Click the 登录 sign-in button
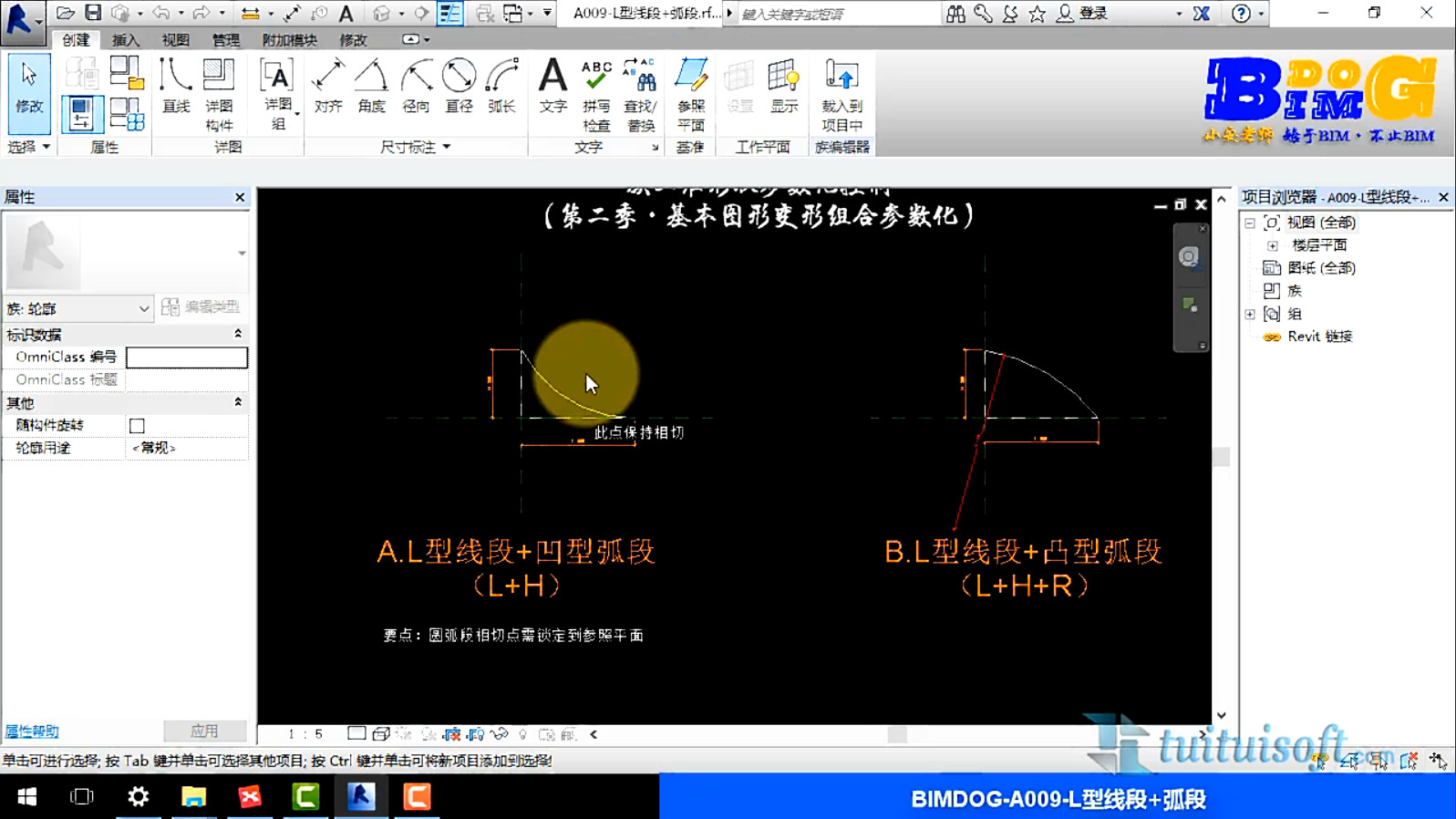 tap(1082, 14)
